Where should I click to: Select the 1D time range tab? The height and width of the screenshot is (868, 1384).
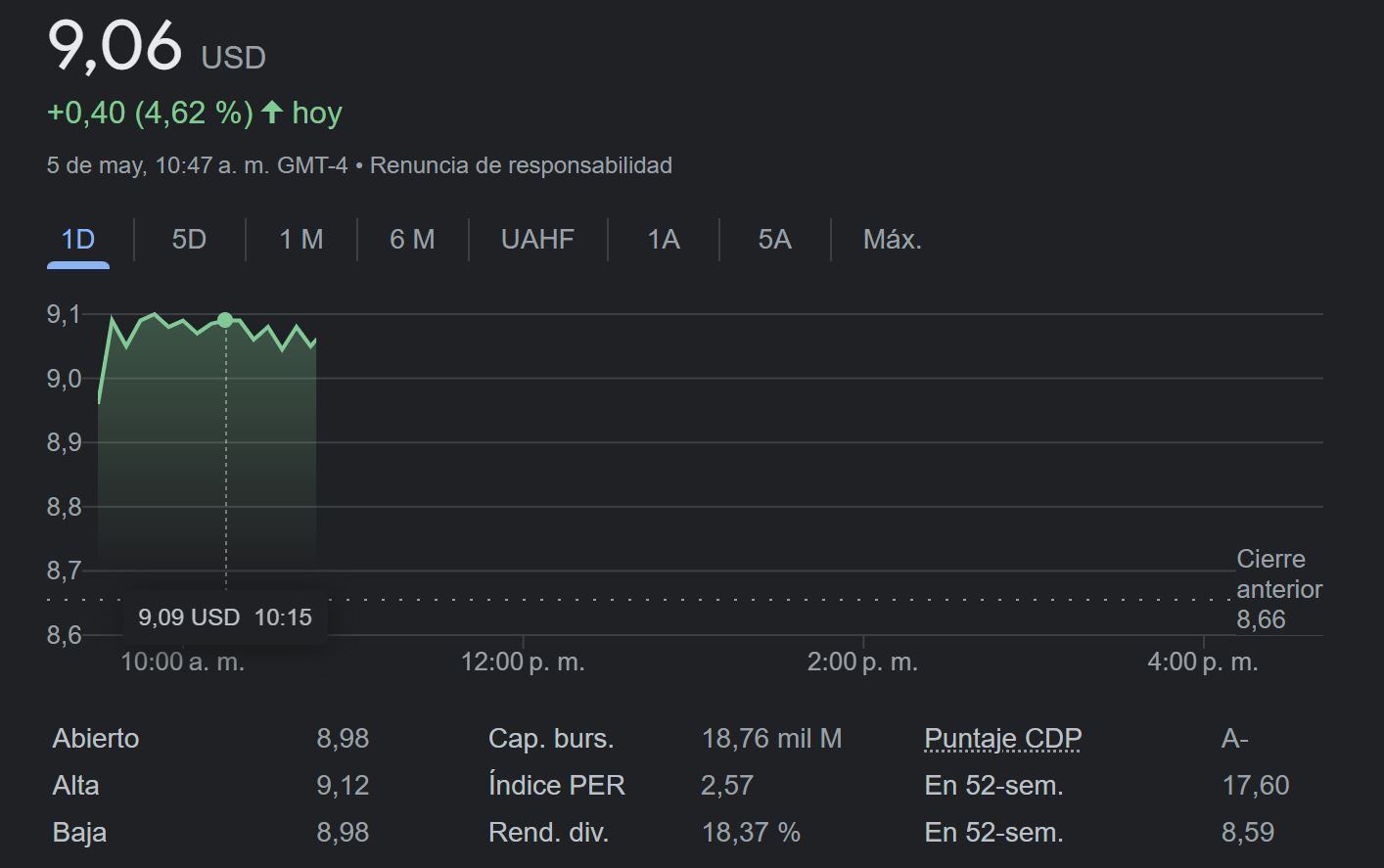[x=78, y=240]
